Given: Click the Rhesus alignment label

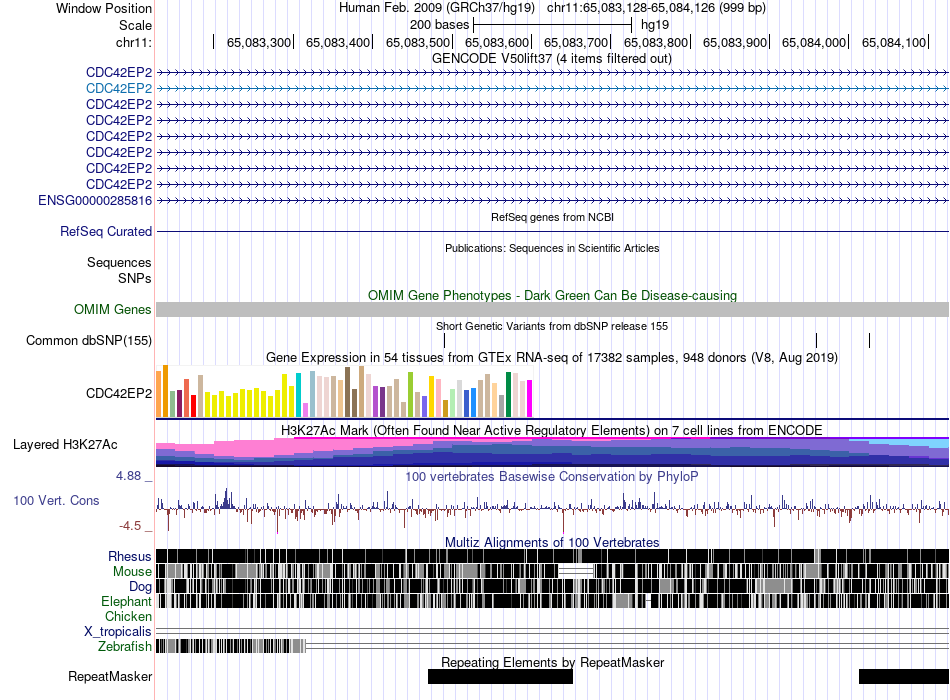Looking at the screenshot, I should pyautogui.click(x=130, y=556).
